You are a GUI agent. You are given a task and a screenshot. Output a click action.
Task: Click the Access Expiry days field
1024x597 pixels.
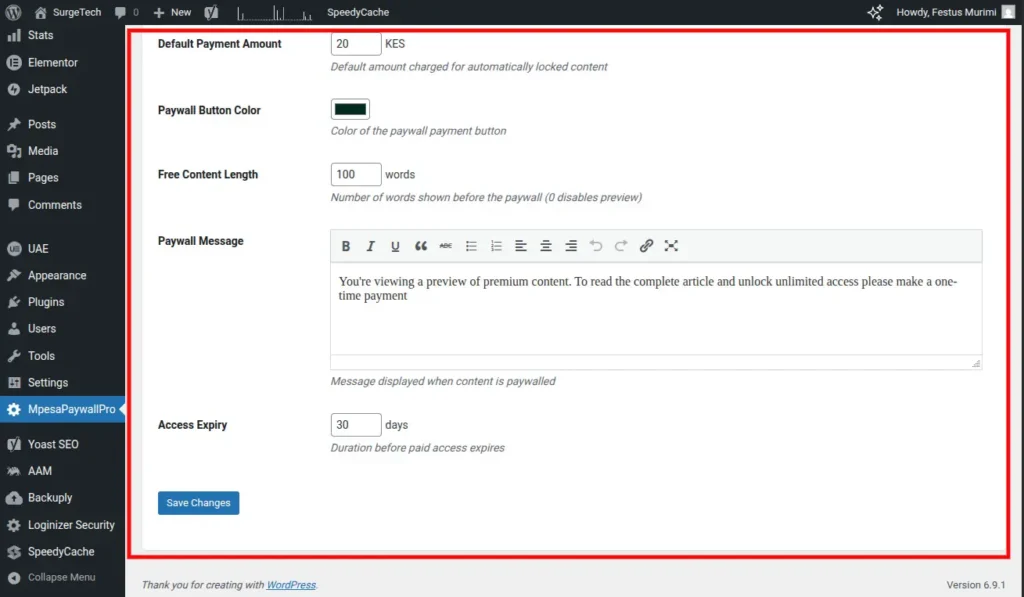click(356, 425)
